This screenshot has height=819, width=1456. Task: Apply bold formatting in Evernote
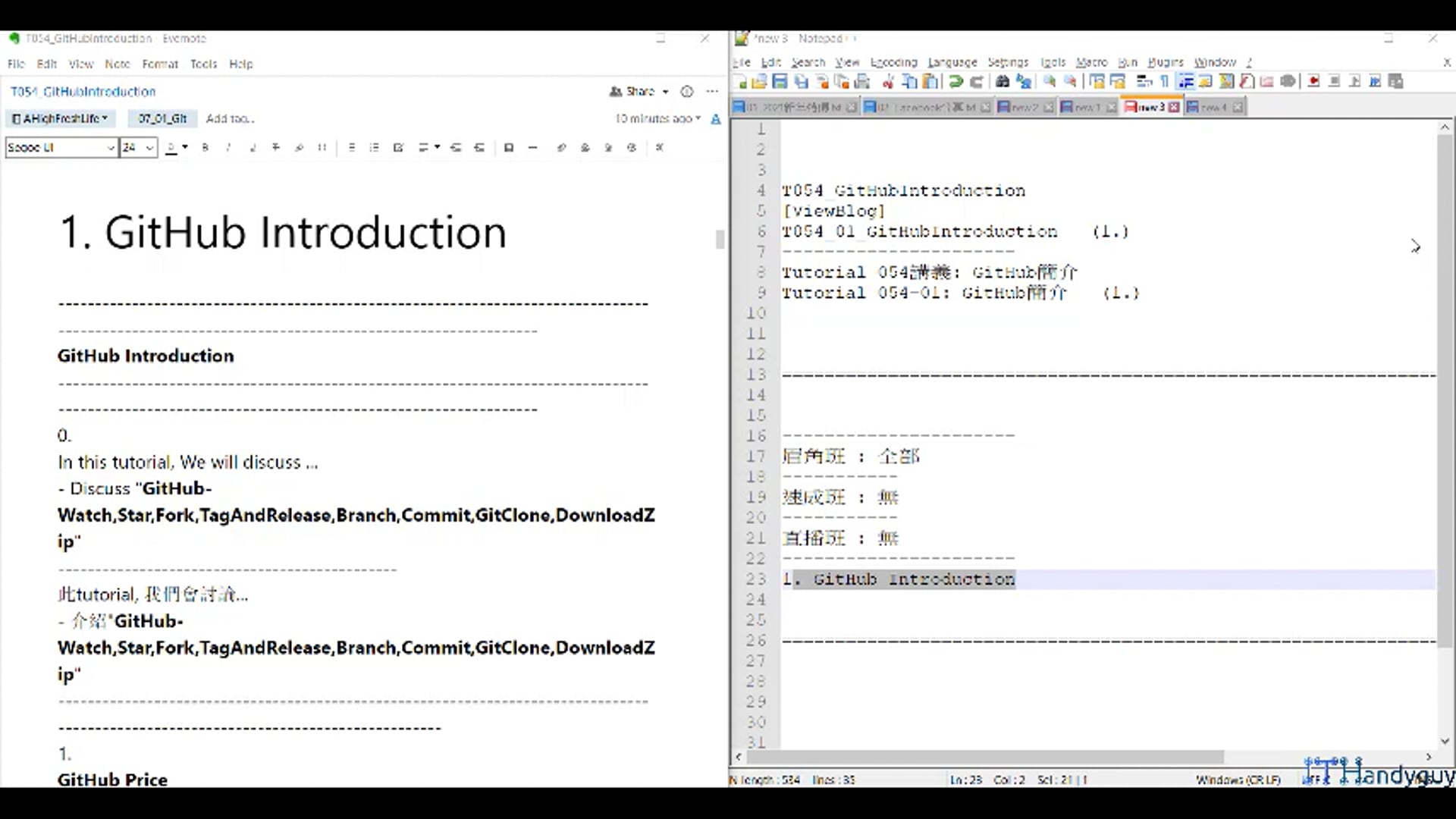pyautogui.click(x=206, y=147)
